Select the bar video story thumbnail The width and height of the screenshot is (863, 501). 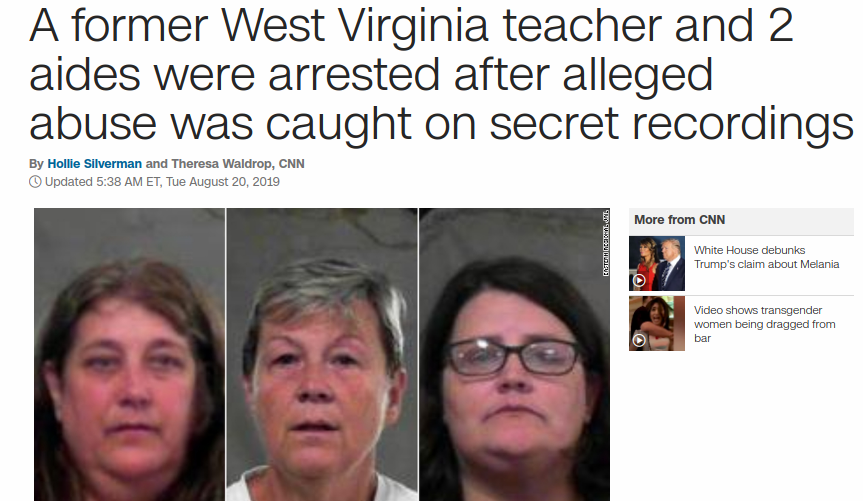pyautogui.click(x=657, y=324)
